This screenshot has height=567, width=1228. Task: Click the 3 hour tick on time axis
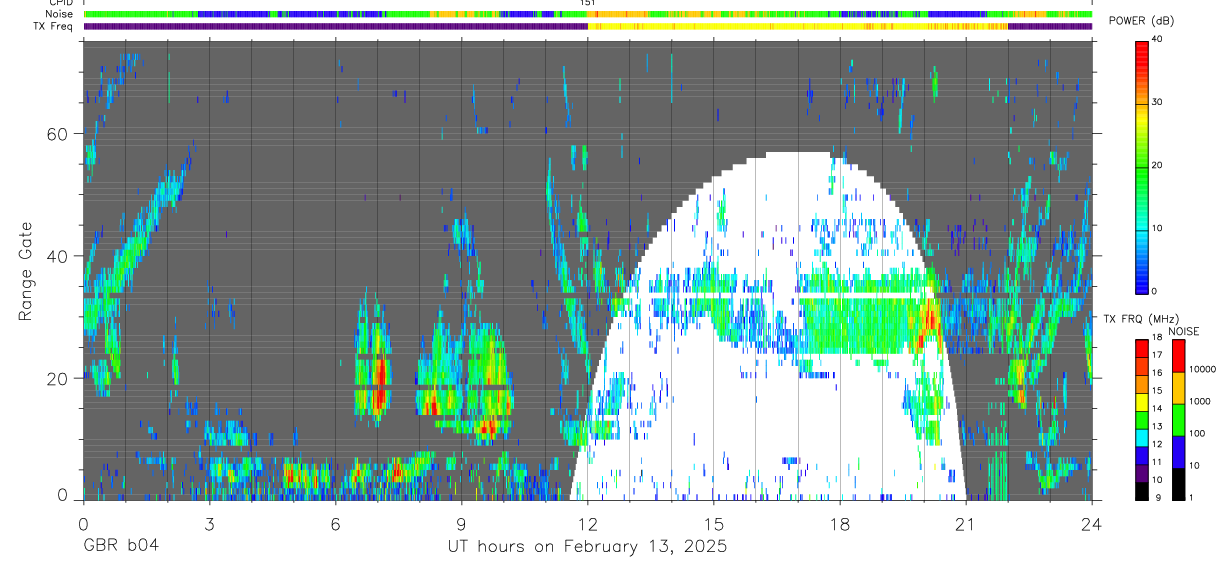pos(209,522)
